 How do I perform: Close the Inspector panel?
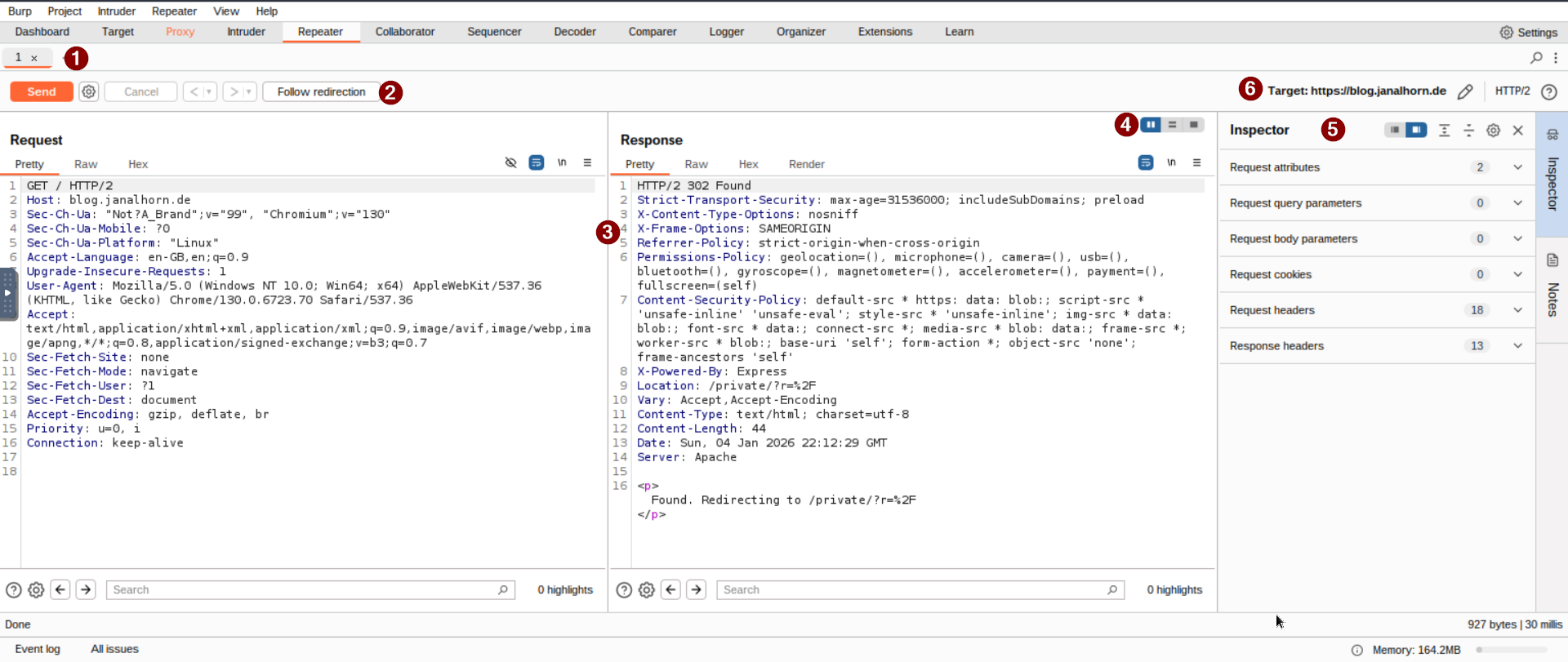tap(1518, 131)
